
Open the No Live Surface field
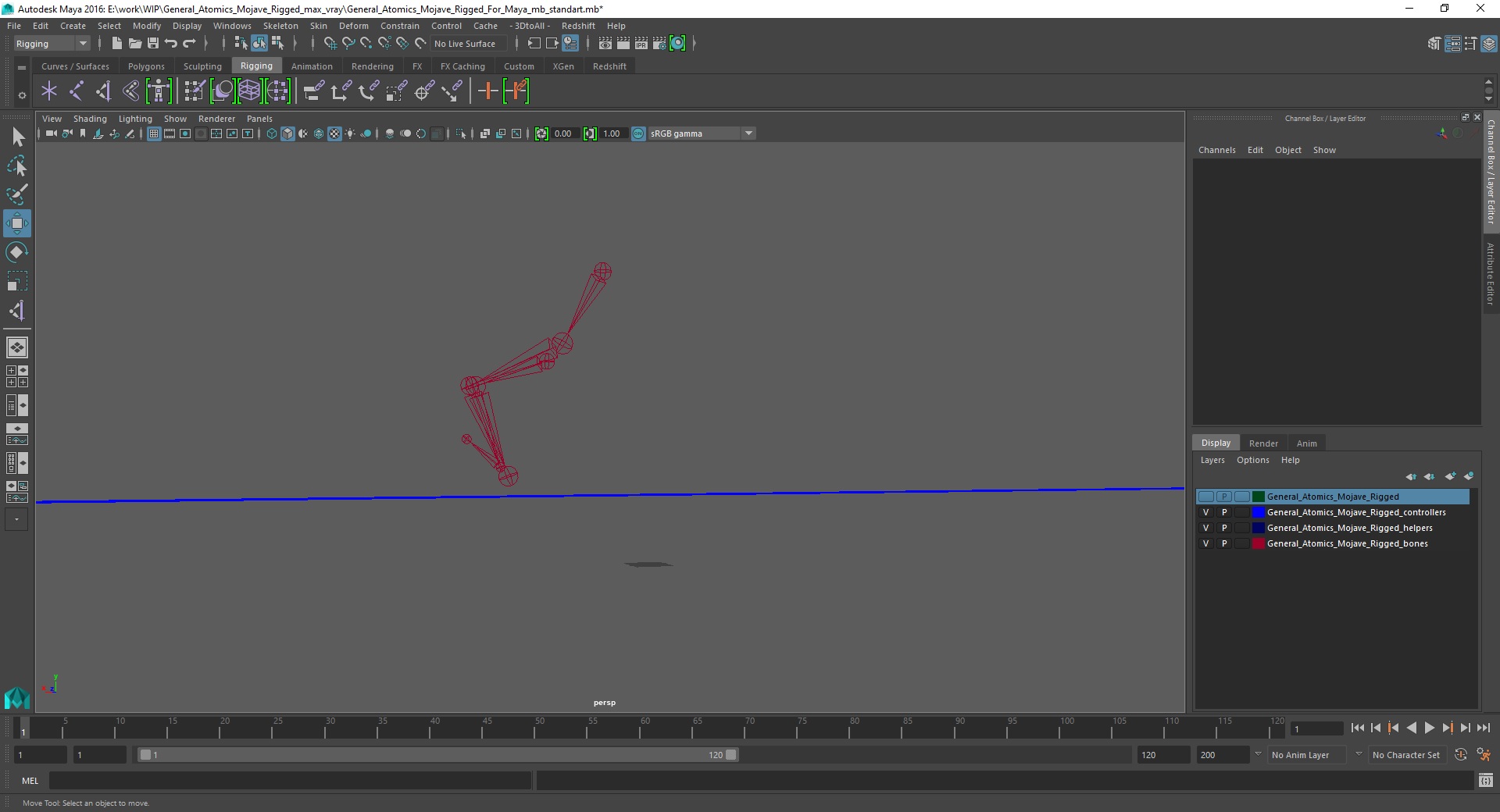click(469, 44)
